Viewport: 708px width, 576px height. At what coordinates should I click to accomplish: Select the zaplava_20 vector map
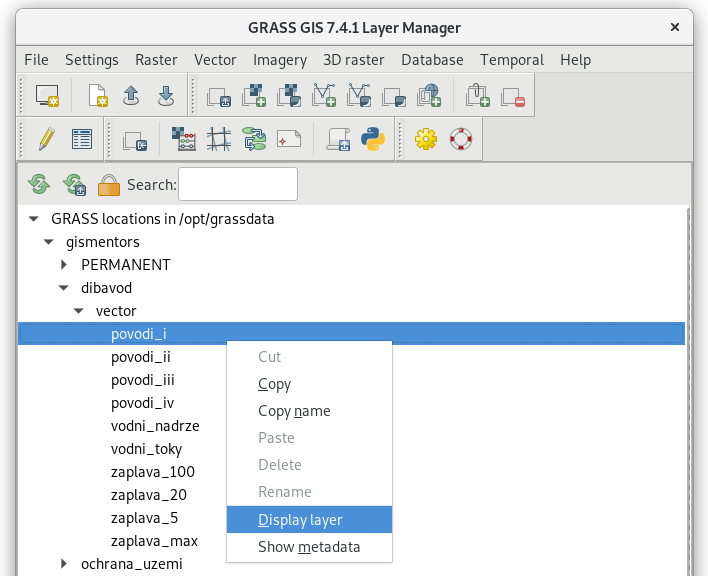[149, 495]
